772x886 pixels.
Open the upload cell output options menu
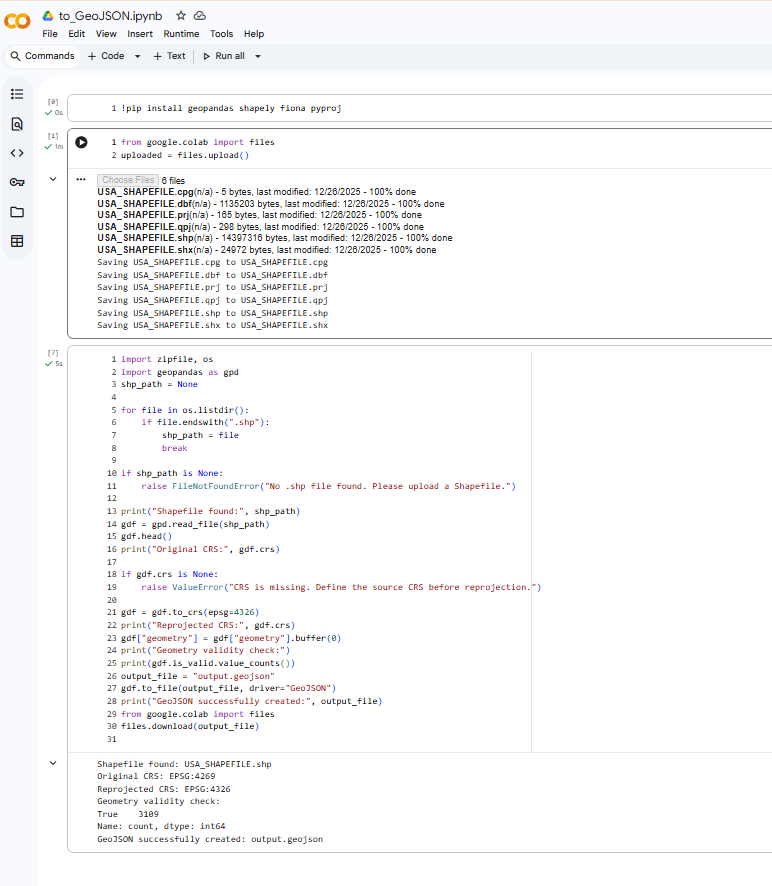(x=81, y=180)
